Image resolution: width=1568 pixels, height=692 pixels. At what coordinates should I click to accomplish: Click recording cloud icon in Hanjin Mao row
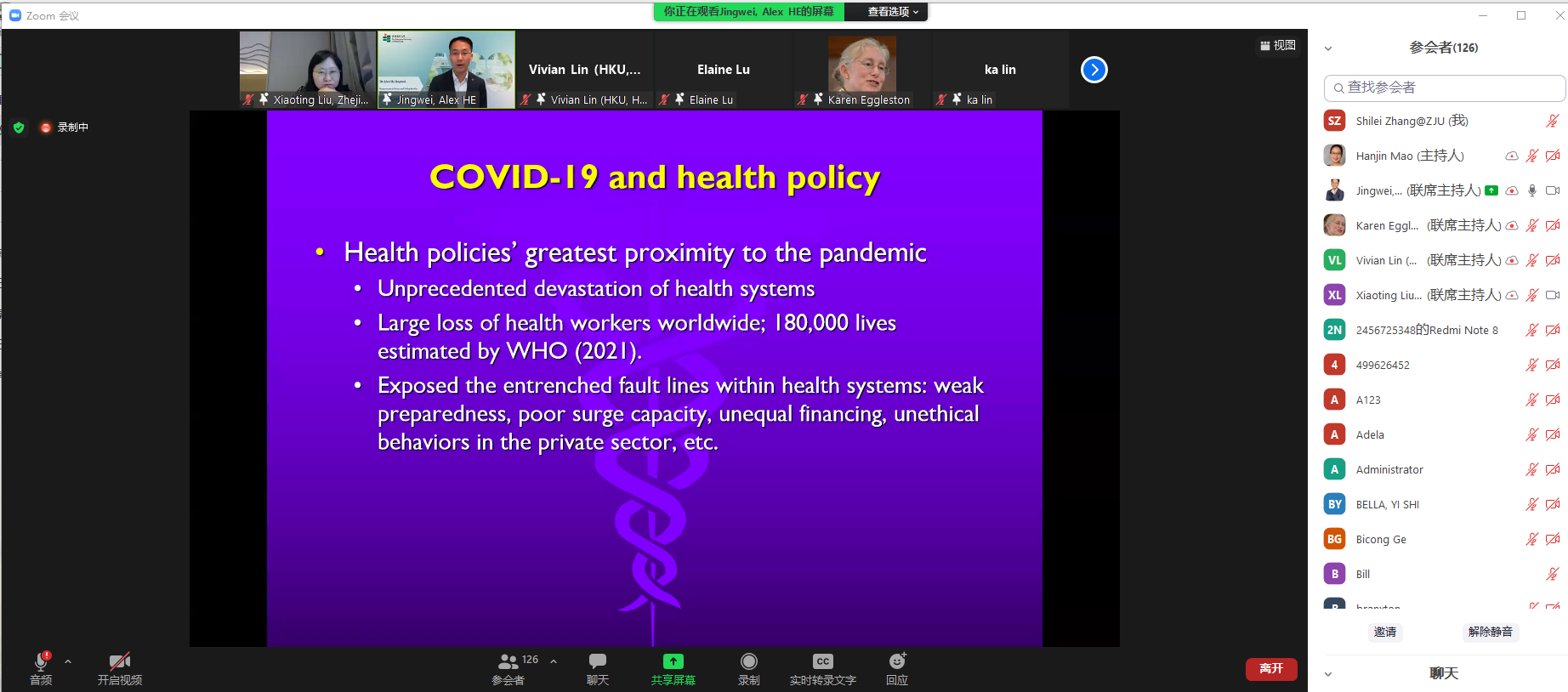1512,156
